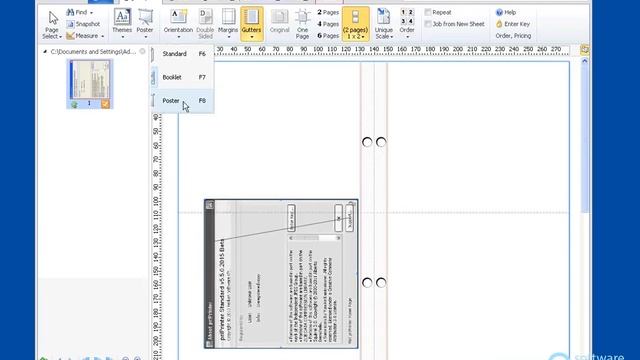Click the Enter Key lock icon

(499, 24)
